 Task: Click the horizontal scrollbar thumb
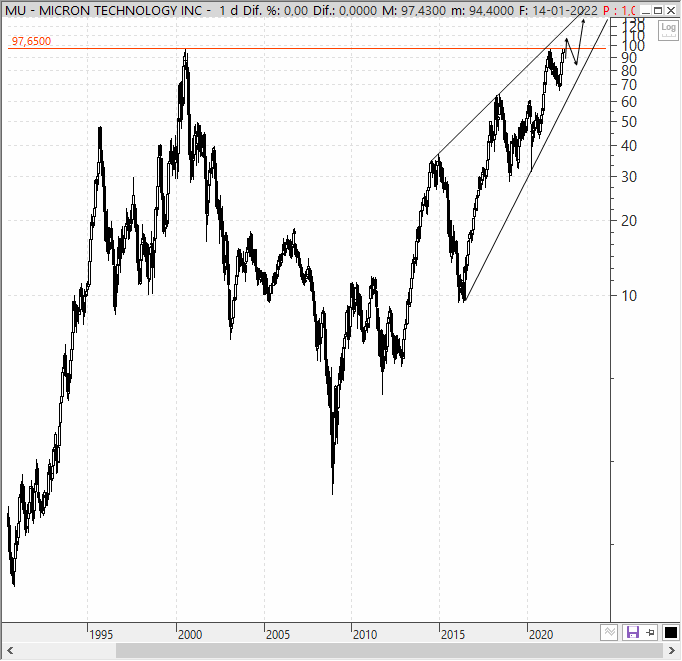click(x=389, y=651)
